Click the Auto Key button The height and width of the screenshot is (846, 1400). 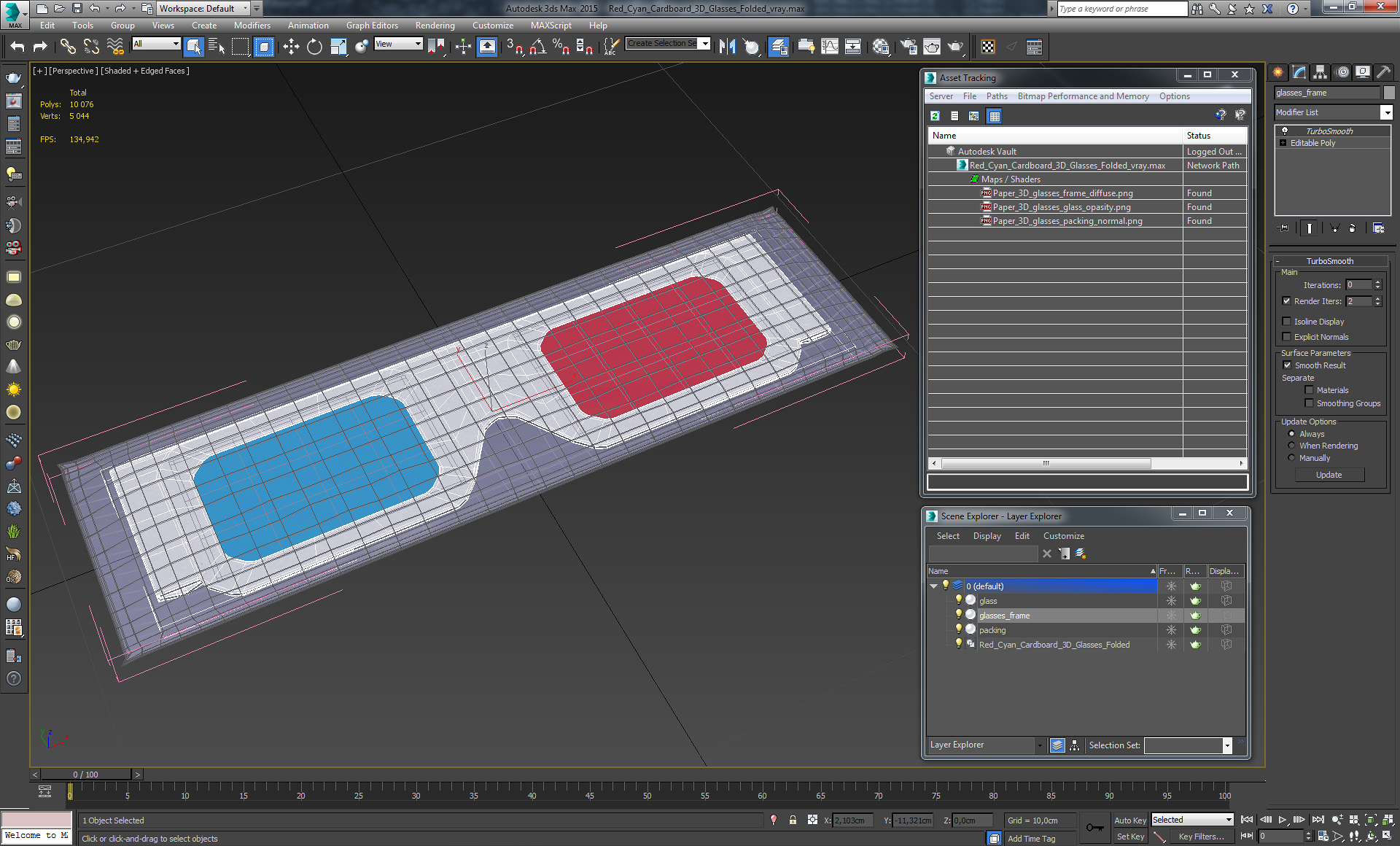[x=1130, y=820]
